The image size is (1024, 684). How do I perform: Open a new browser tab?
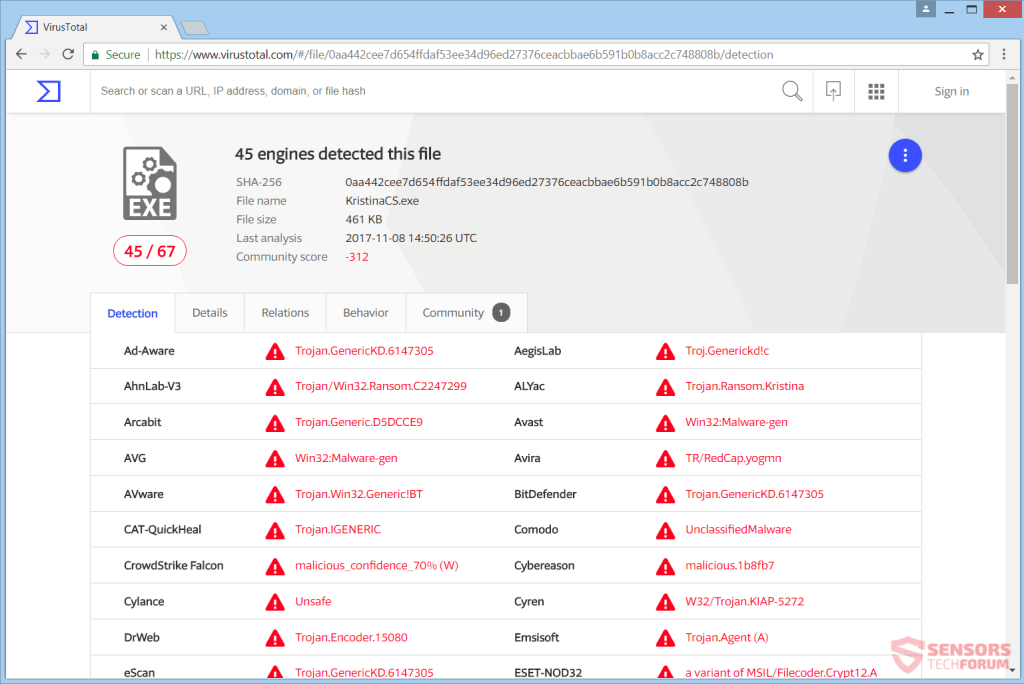tap(195, 27)
